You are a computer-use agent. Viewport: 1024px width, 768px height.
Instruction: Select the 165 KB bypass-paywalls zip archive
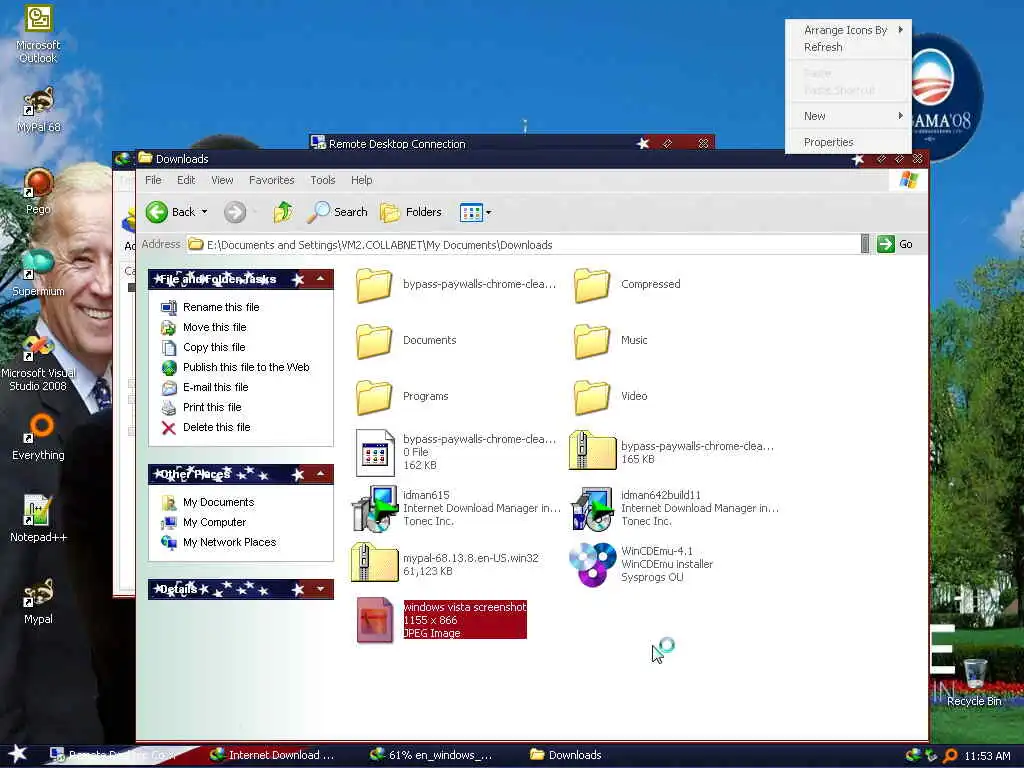pyautogui.click(x=673, y=452)
